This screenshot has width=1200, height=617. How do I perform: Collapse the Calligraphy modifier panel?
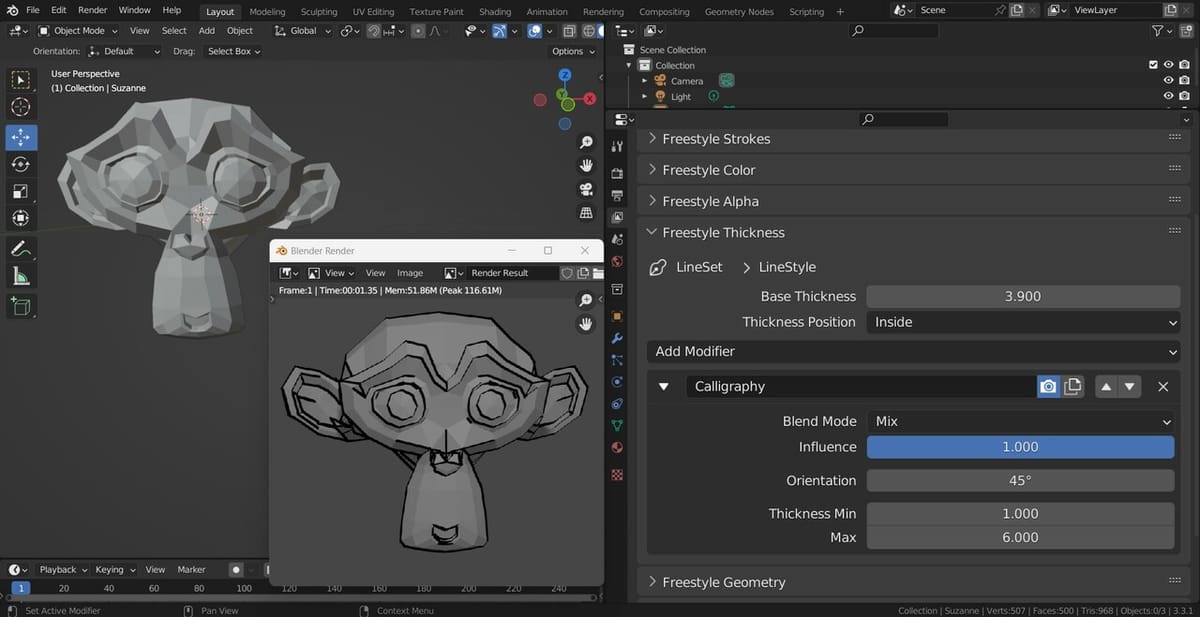[663, 386]
